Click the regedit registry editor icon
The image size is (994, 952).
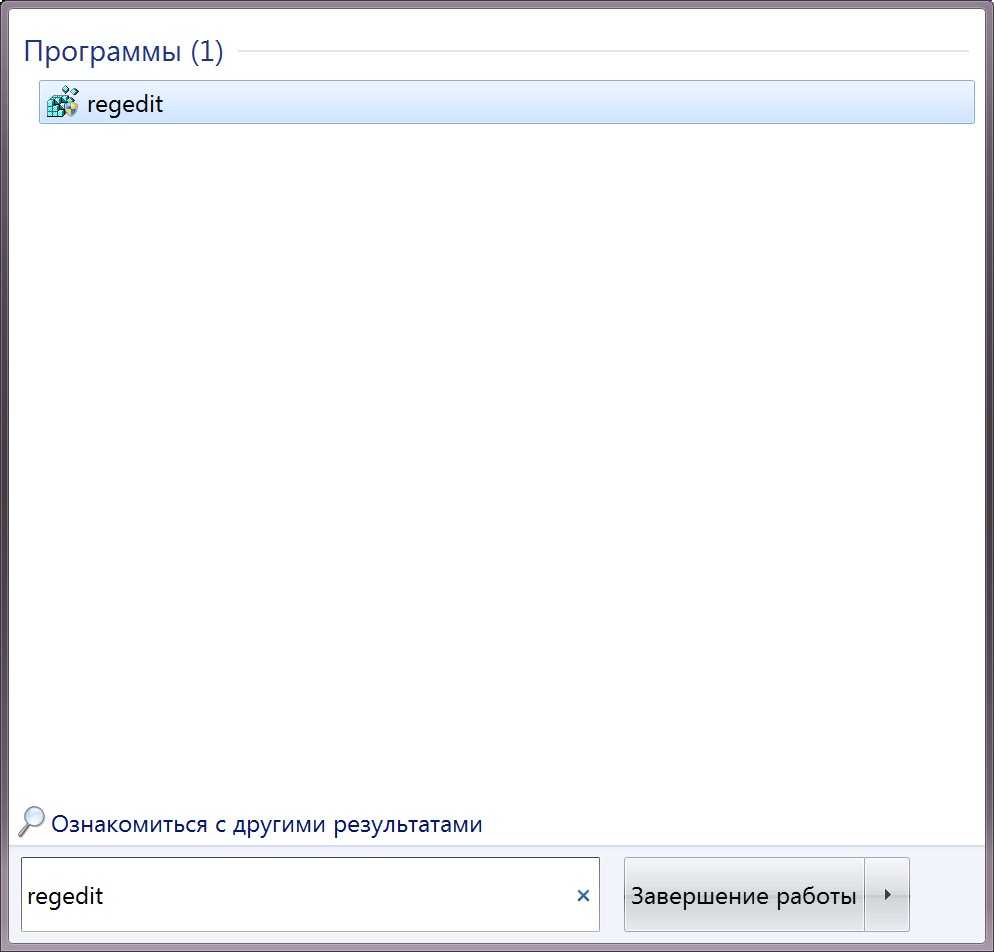[x=62, y=103]
